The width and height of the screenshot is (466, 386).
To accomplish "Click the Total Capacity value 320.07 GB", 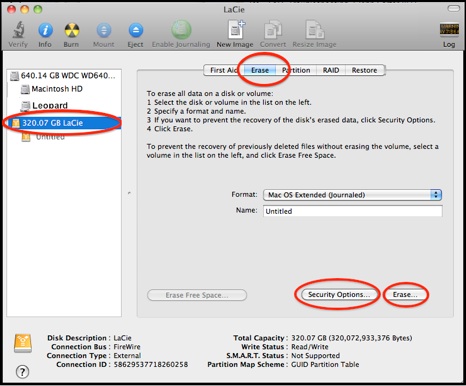I will (x=352, y=338).
